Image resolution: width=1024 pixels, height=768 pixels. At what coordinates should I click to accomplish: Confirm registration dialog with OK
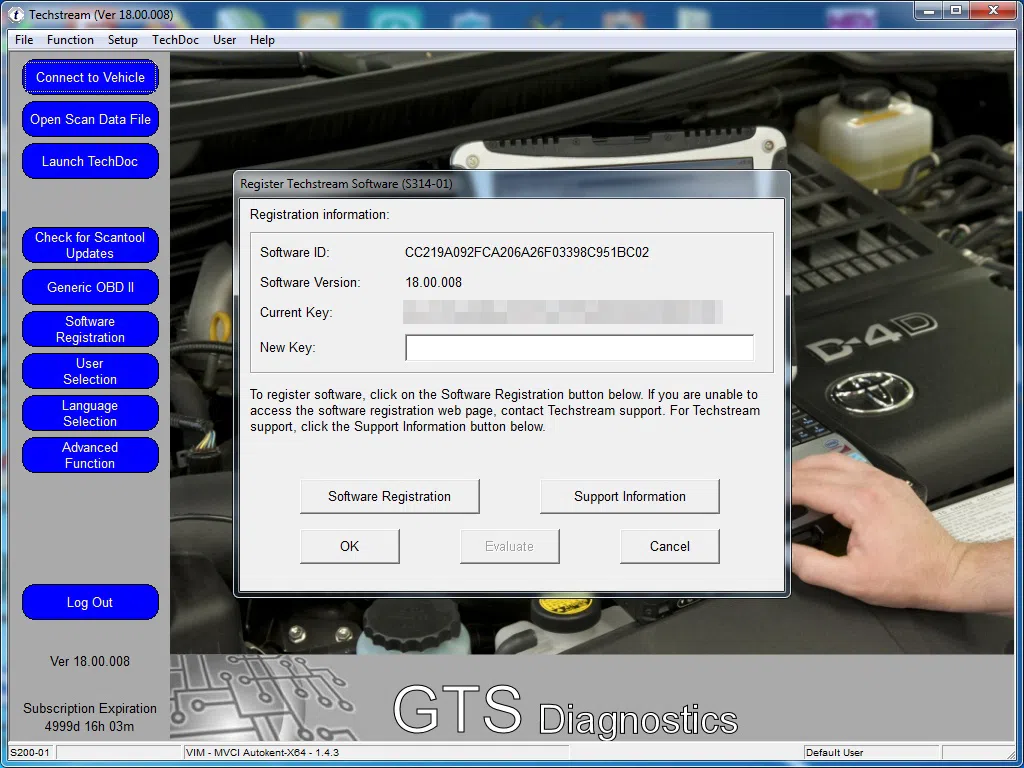coord(349,546)
